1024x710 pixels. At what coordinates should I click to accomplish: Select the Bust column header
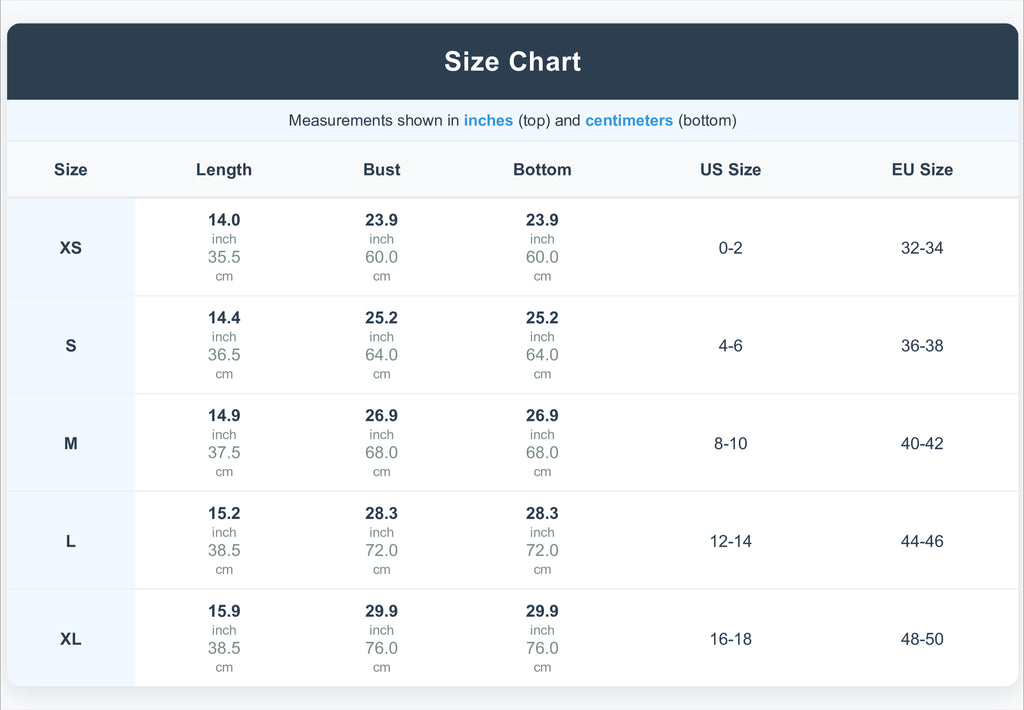[x=381, y=170]
